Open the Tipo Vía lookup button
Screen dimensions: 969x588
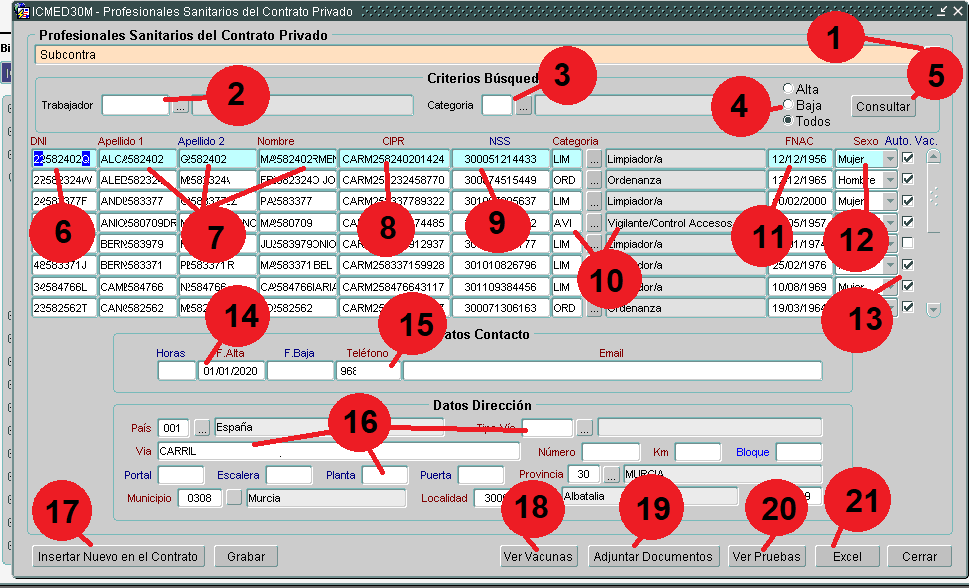[x=585, y=428]
